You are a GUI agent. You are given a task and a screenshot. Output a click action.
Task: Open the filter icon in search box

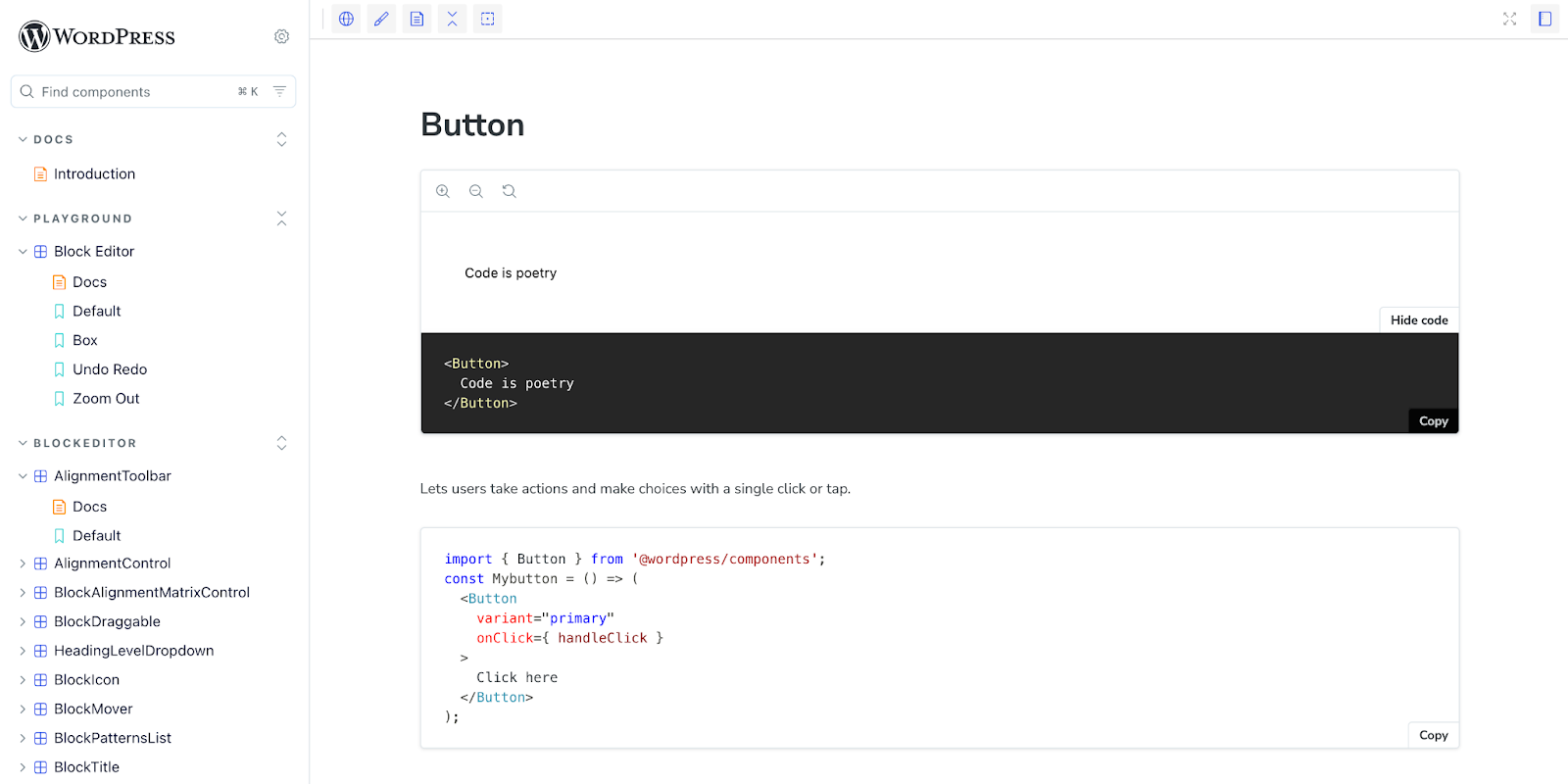pos(279,91)
